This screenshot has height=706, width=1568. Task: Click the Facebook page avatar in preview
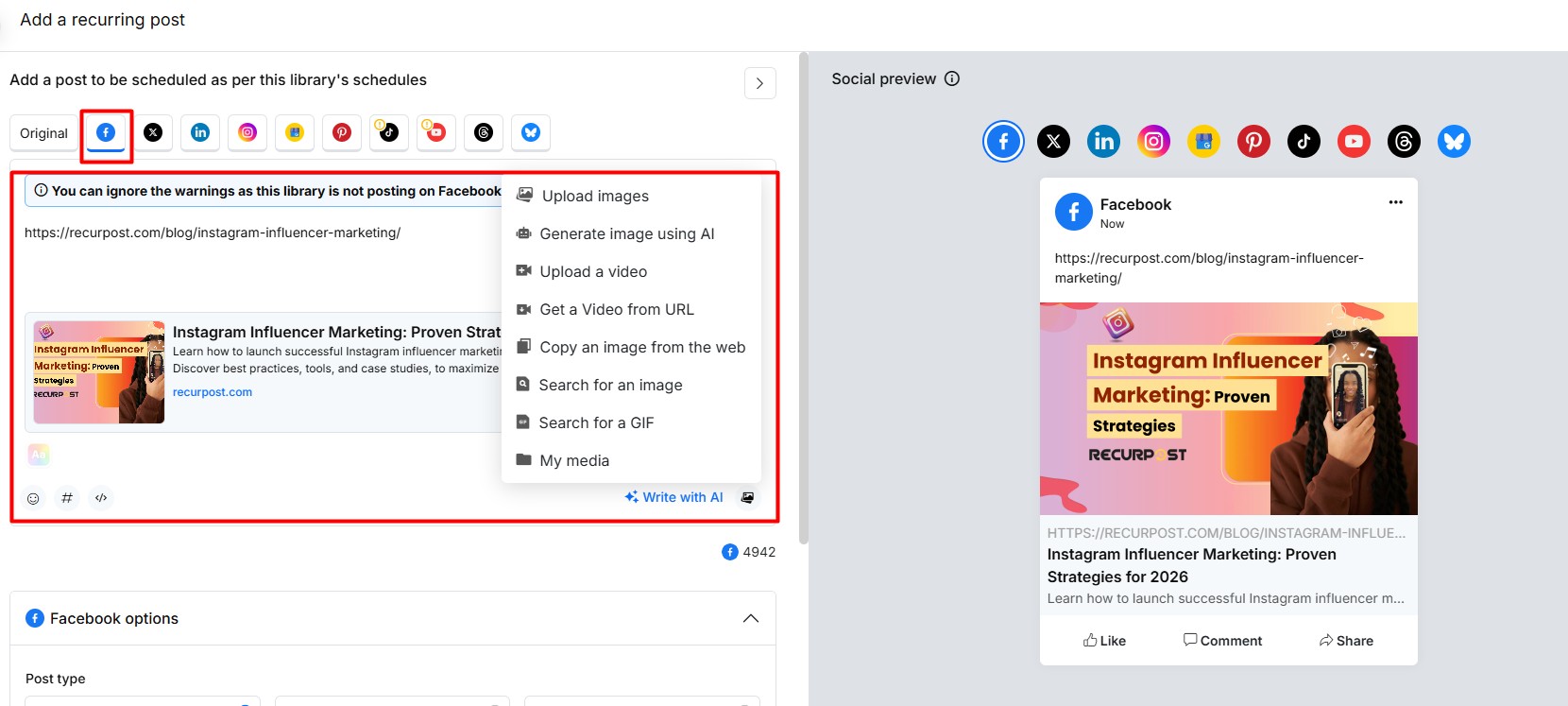1073,212
